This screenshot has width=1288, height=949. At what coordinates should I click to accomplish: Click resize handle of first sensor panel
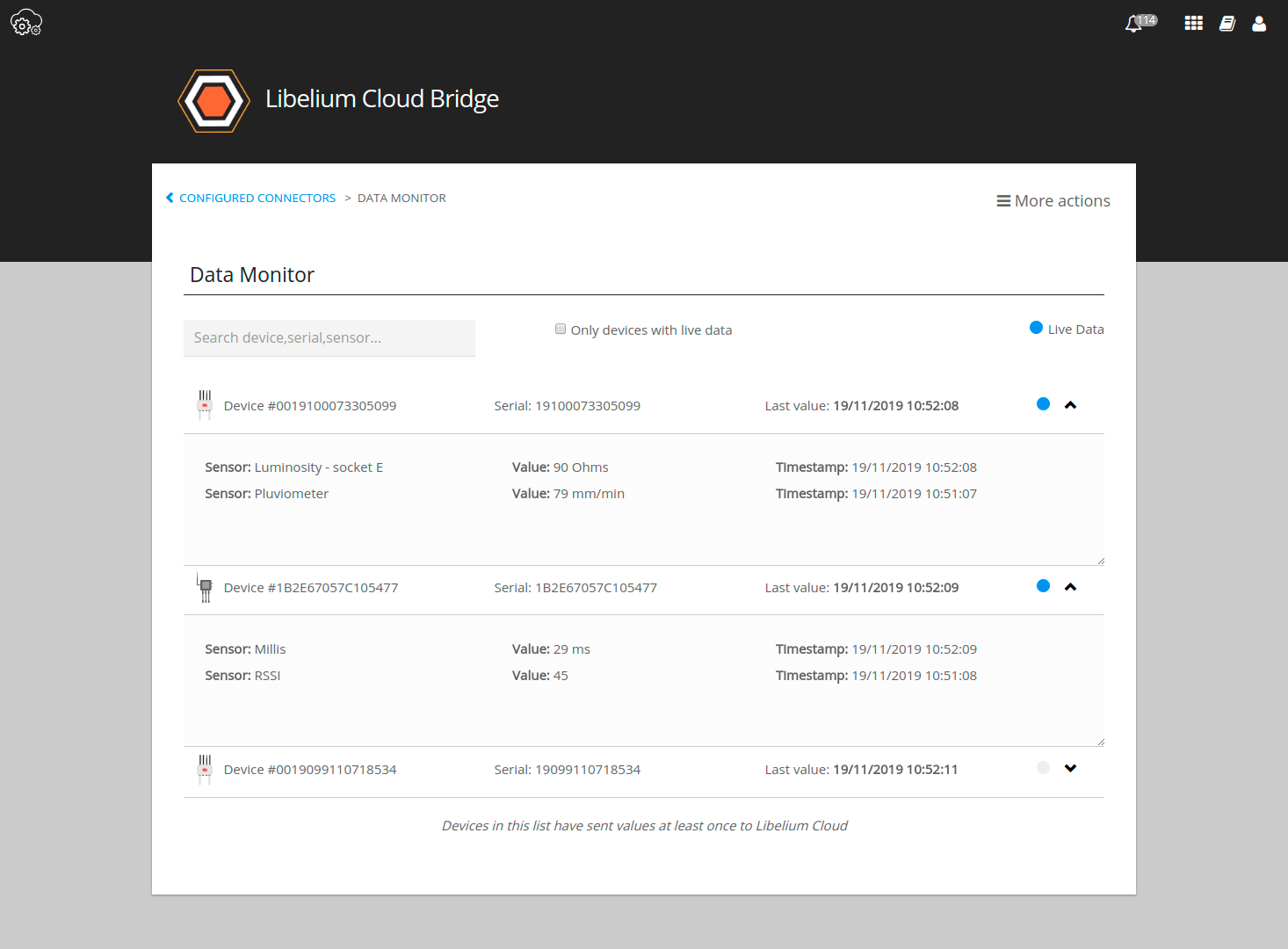point(1100,561)
